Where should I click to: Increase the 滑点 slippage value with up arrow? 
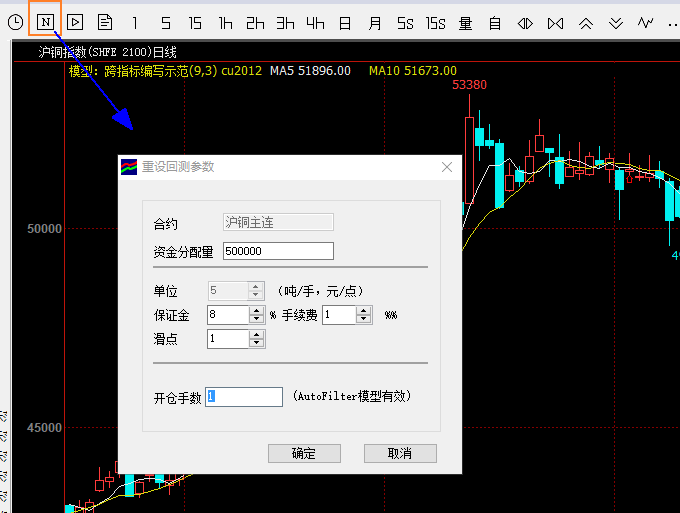257,334
